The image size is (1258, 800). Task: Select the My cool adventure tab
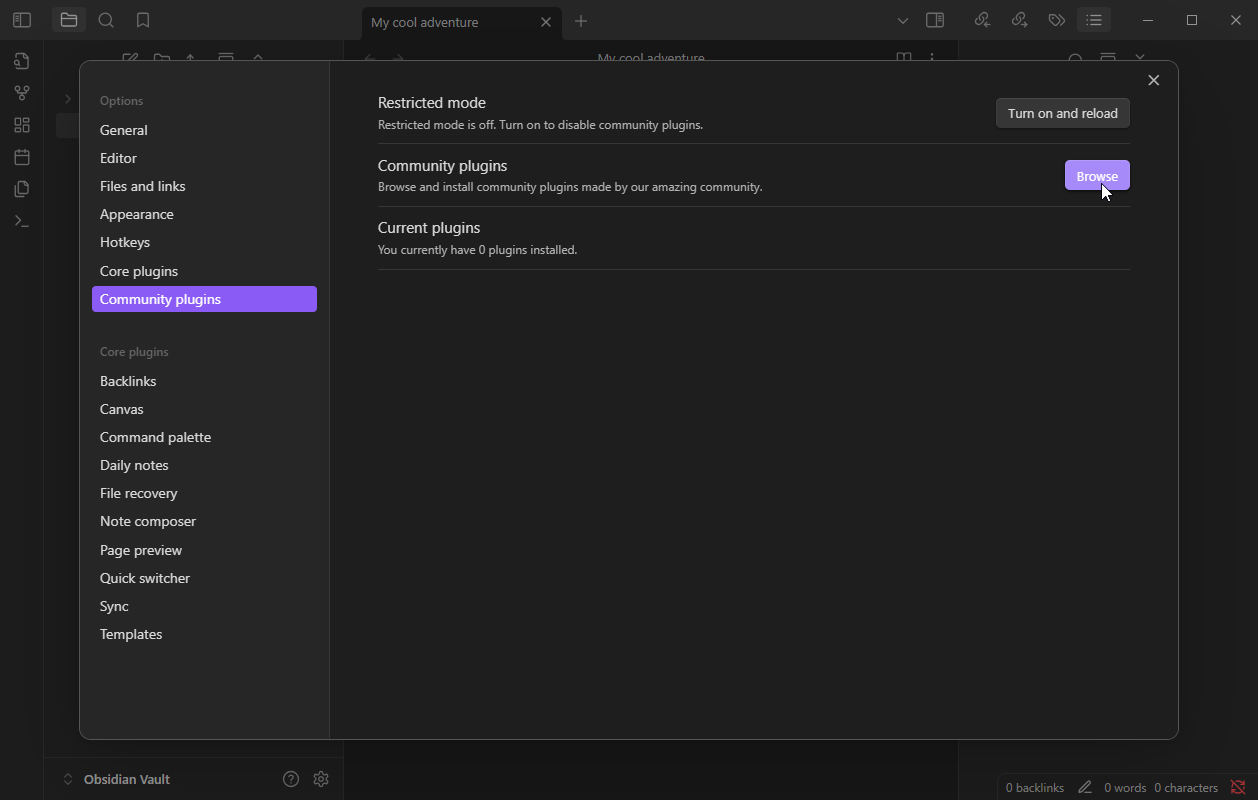click(460, 22)
